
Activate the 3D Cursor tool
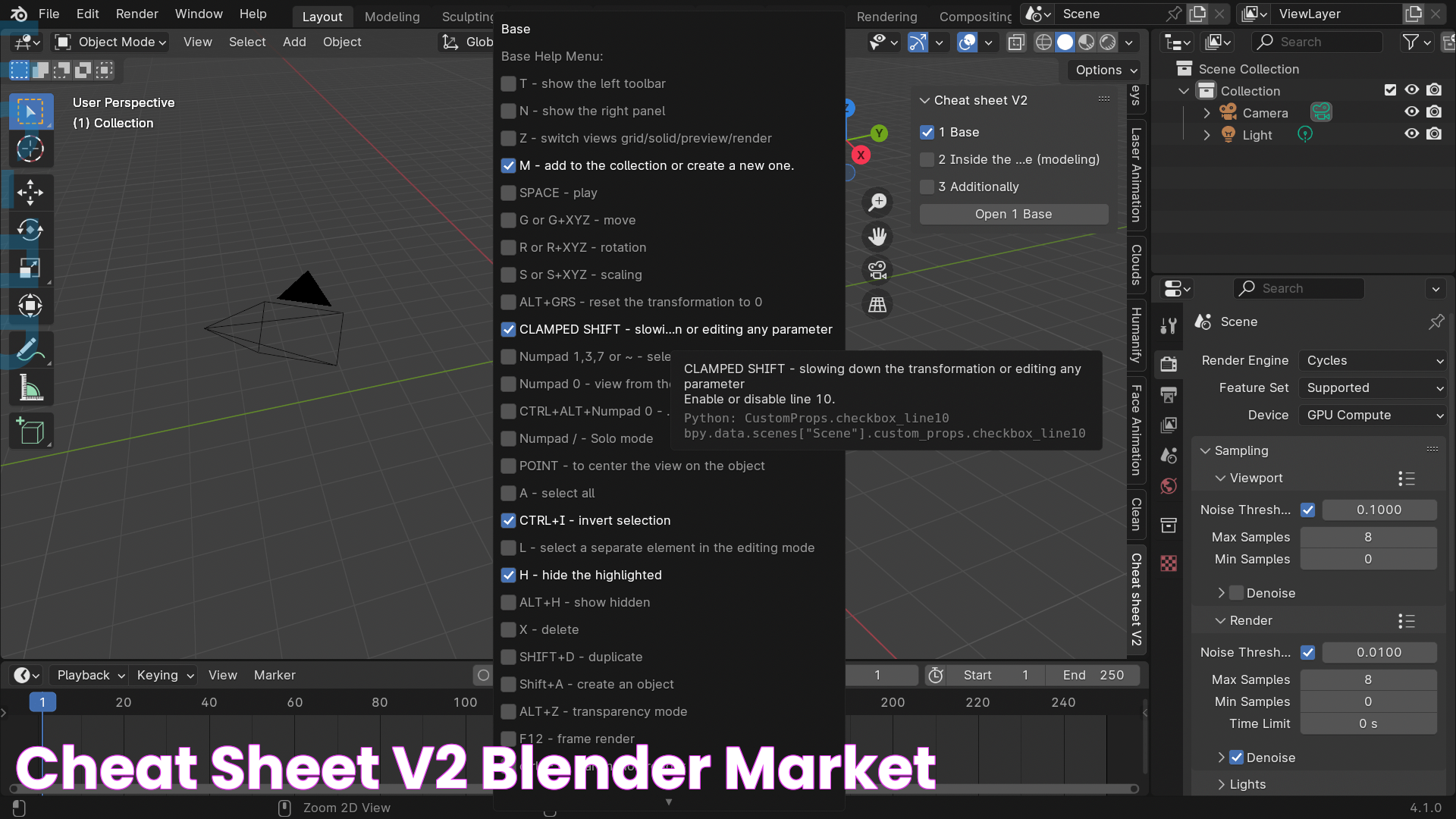(30, 149)
